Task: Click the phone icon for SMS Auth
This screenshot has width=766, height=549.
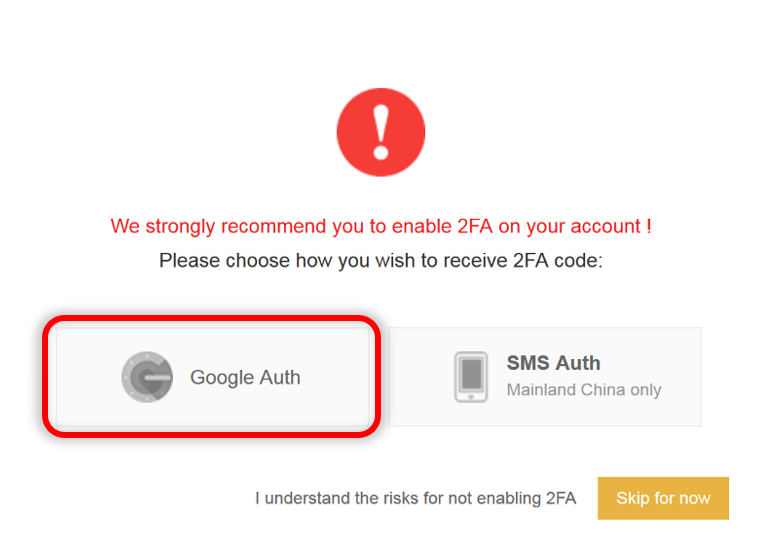Action: pyautogui.click(x=470, y=376)
